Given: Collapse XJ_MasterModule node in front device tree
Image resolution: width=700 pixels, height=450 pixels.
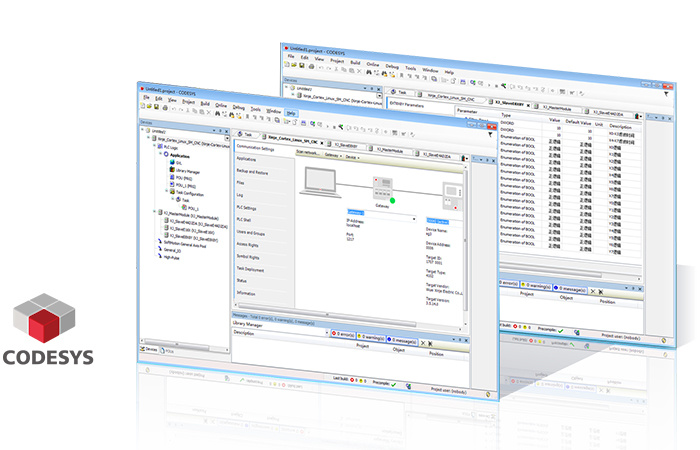Looking at the screenshot, I should click(x=155, y=212).
